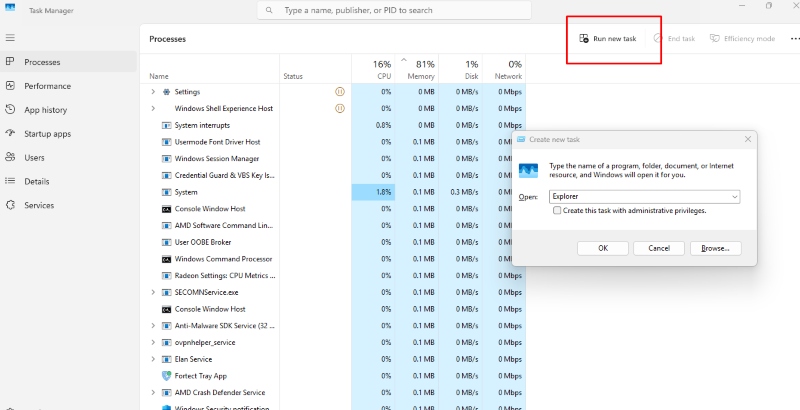The height and width of the screenshot is (410, 800).
Task: Click the Details list icon
Action: (10, 181)
